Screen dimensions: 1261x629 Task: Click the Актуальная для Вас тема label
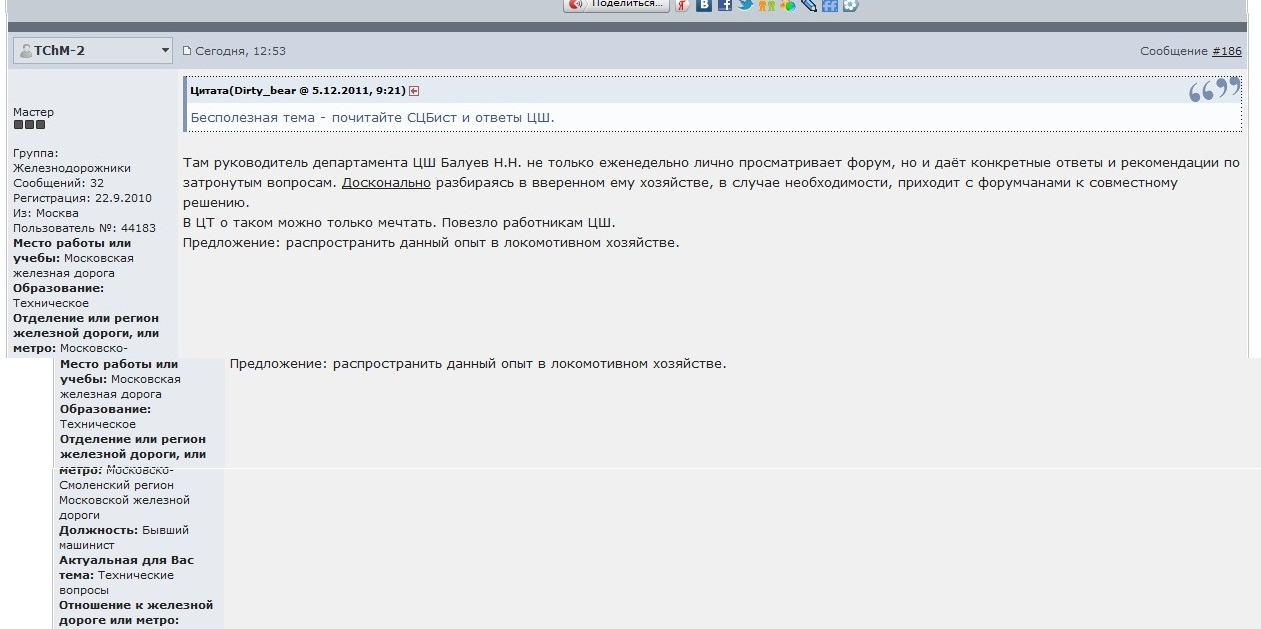pos(127,567)
